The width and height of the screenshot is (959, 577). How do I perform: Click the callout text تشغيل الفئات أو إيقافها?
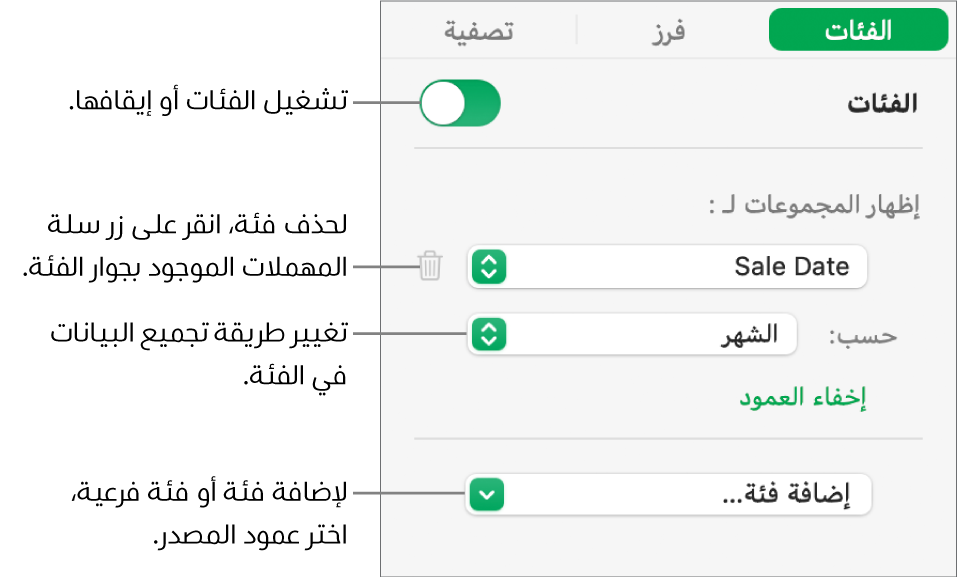[208, 102]
